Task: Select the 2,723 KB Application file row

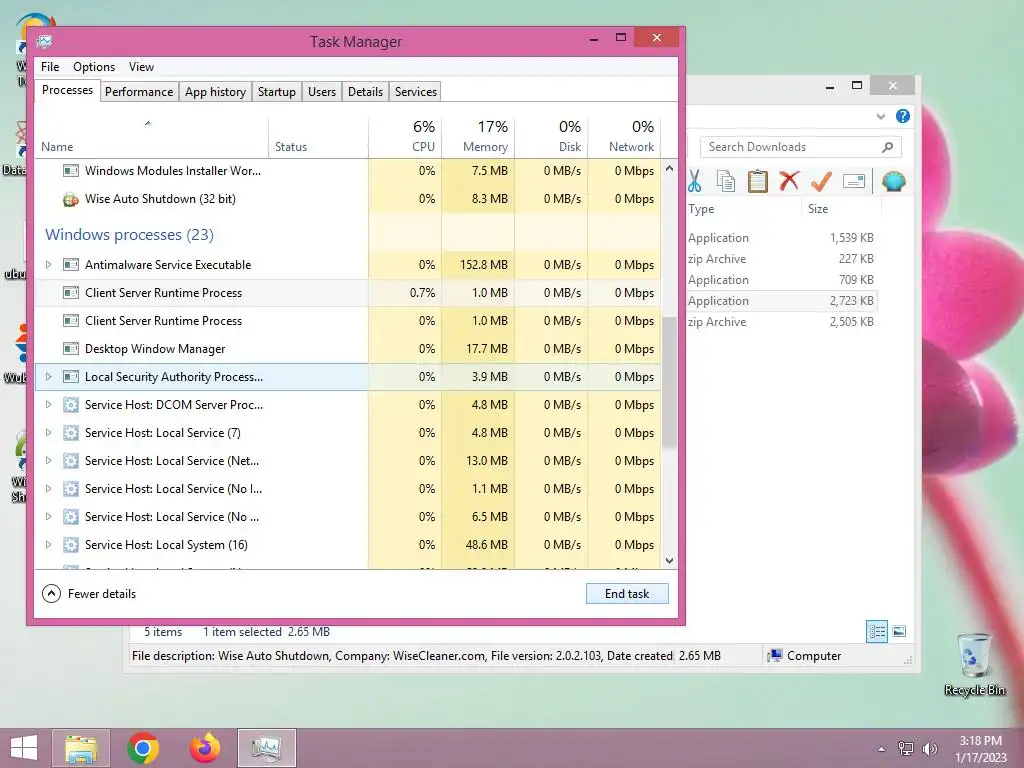Action: (x=781, y=301)
